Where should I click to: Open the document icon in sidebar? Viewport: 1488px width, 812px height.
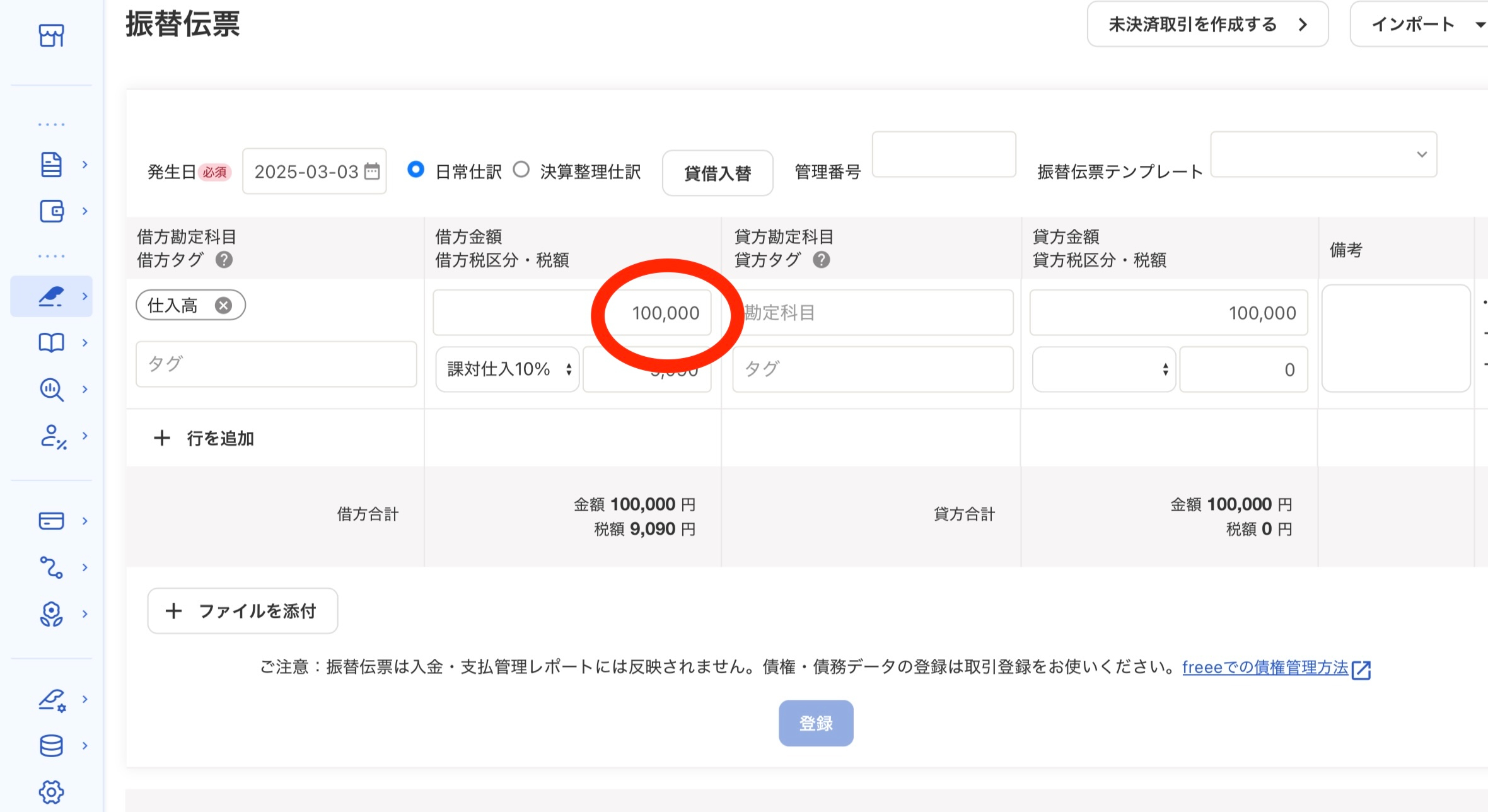(51, 165)
